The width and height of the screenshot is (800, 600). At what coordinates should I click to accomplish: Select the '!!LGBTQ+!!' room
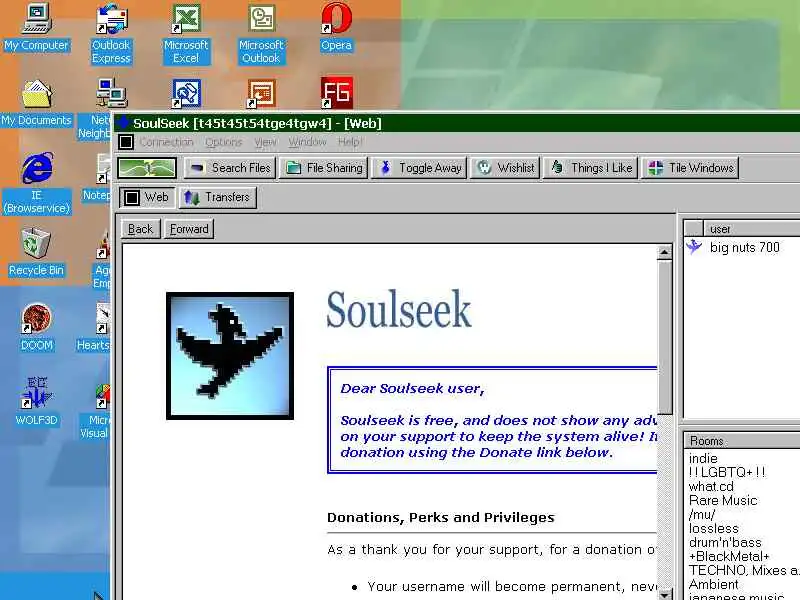tap(727, 472)
